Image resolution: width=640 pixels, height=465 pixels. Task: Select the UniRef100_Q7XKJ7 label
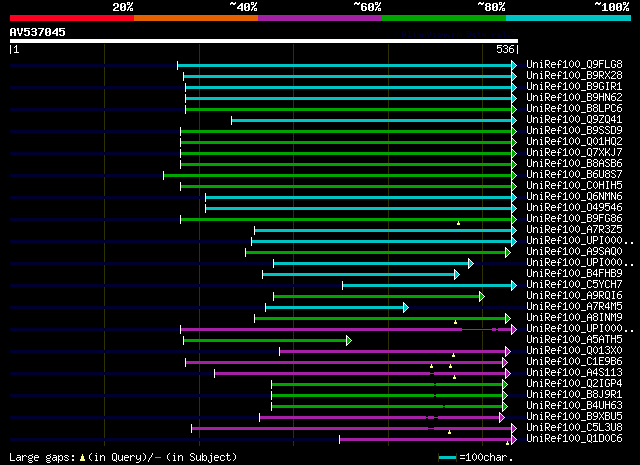coord(574,153)
